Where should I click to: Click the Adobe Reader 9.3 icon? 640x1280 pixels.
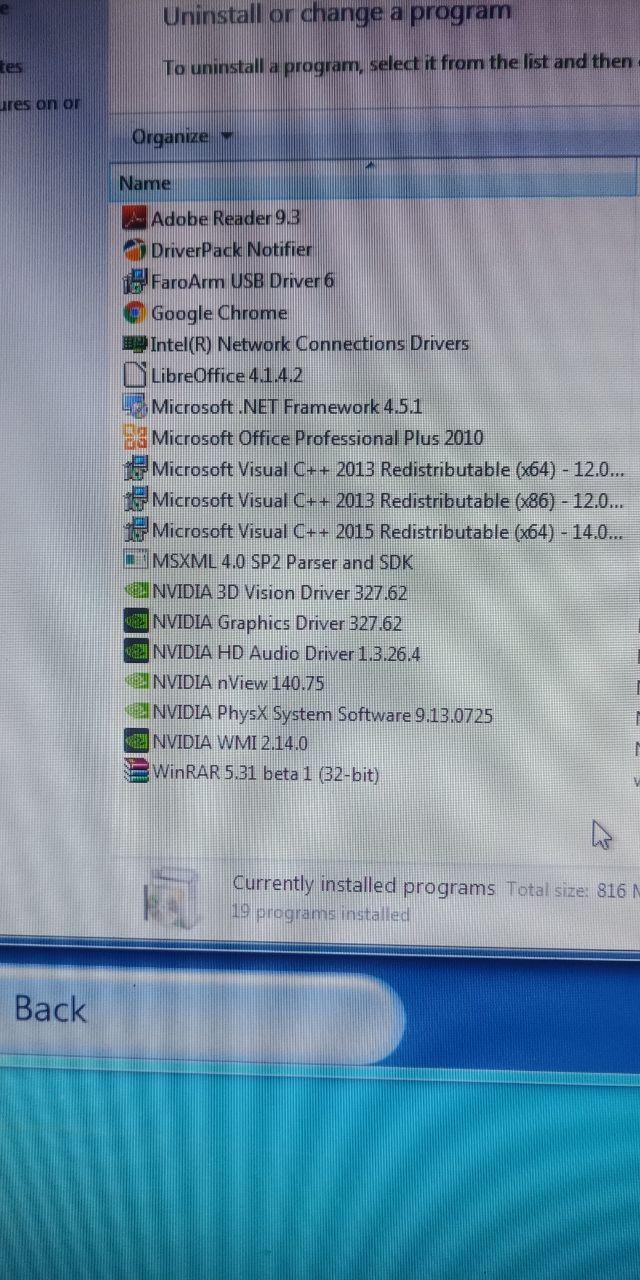click(134, 217)
